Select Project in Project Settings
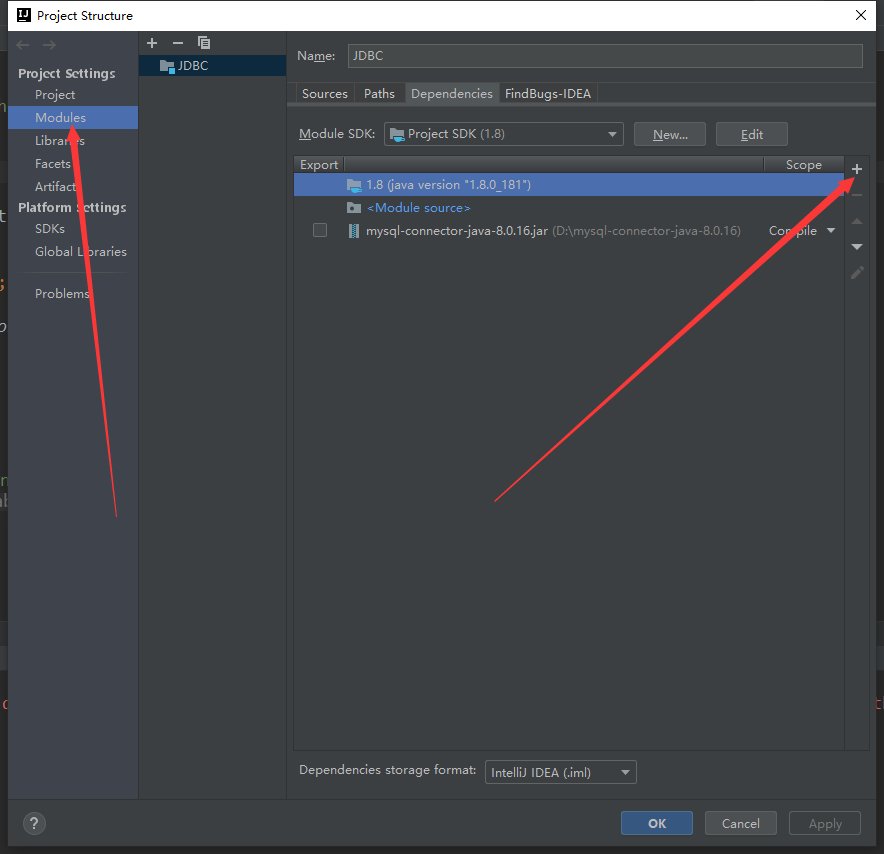Viewport: 884px width, 854px height. click(55, 95)
